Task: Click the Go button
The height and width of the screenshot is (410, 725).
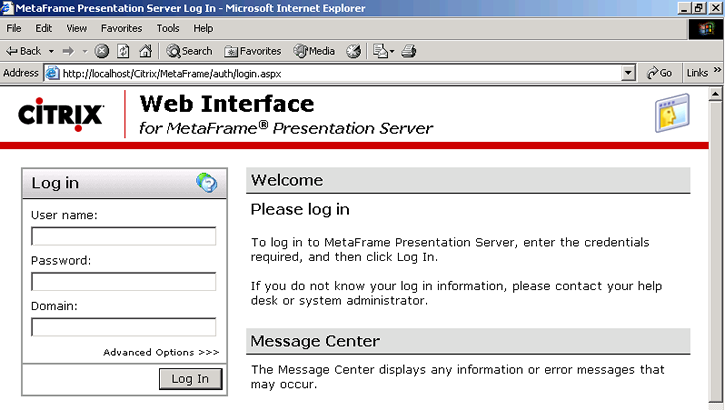Action: tap(659, 73)
